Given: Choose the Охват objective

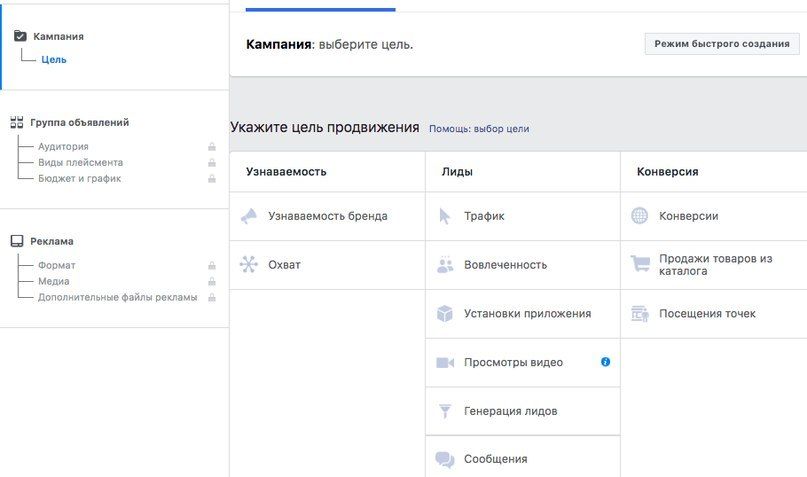Looking at the screenshot, I should 327,265.
